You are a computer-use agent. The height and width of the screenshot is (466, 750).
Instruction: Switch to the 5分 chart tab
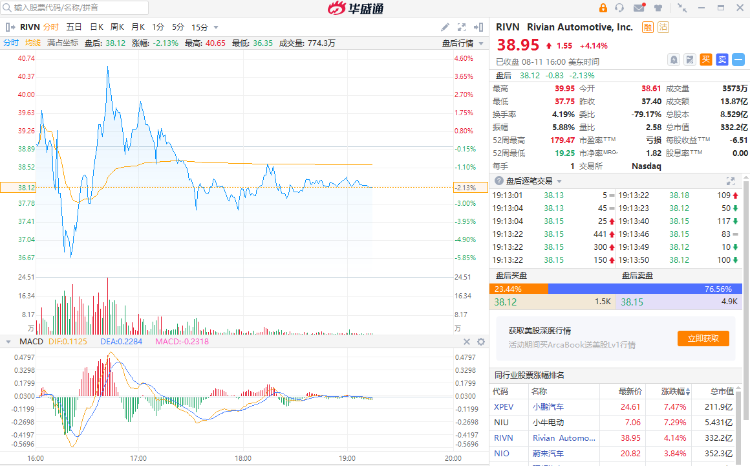178,27
